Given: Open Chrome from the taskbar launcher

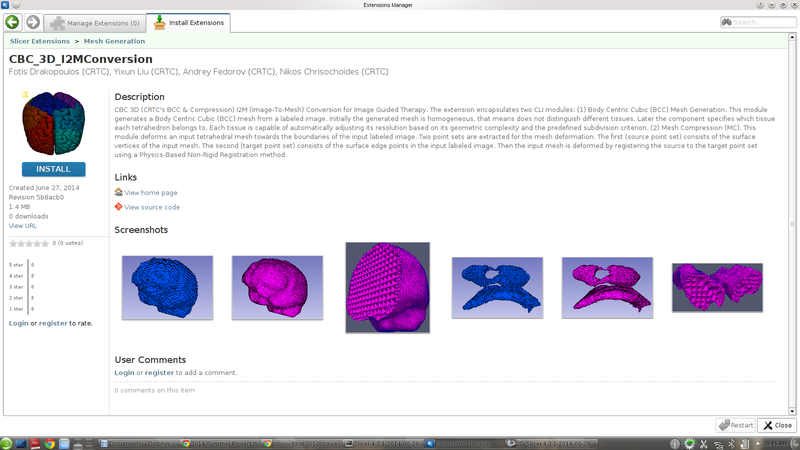Looking at the screenshot, I should click(50, 442).
